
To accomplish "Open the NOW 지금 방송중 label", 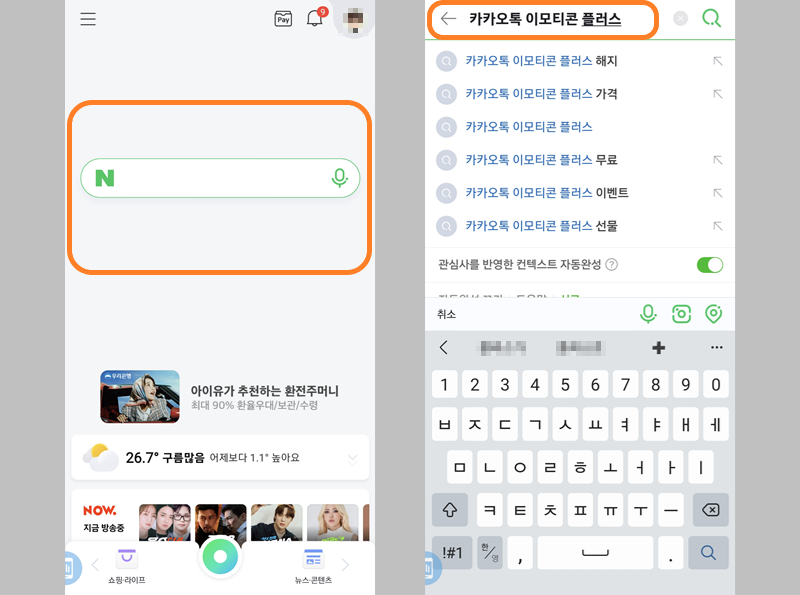I will (x=104, y=518).
